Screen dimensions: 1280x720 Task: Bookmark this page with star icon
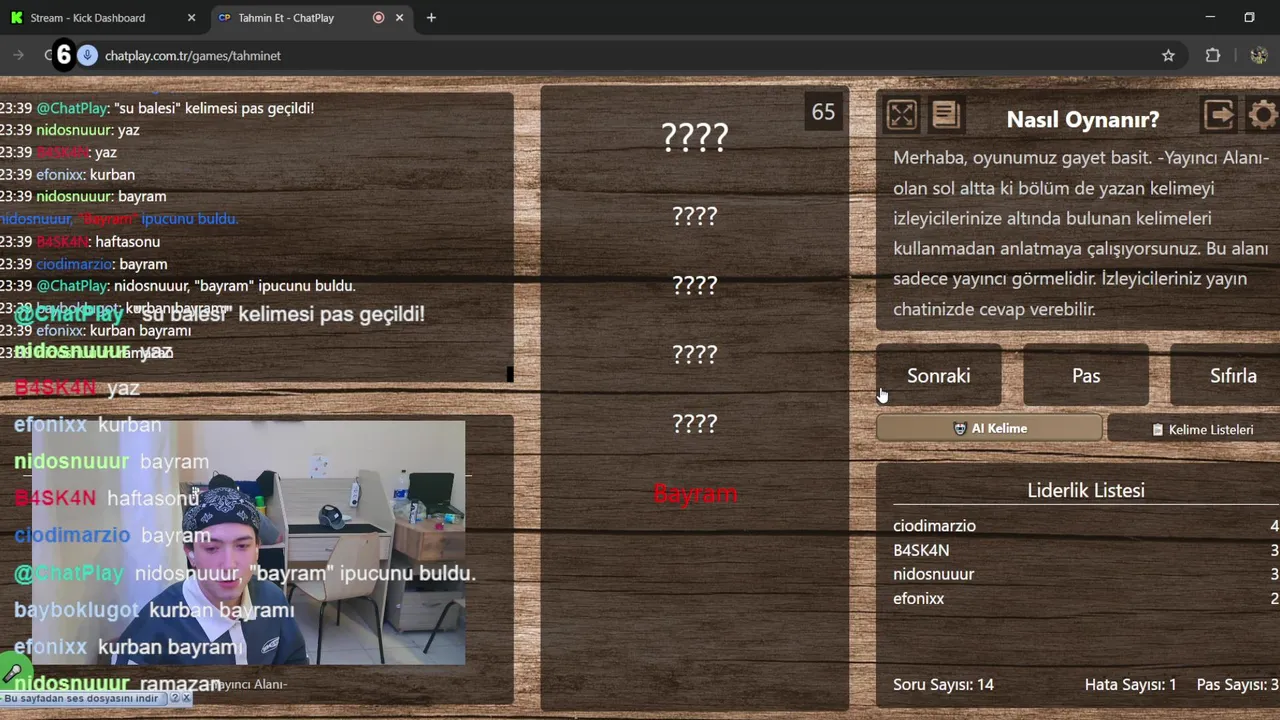[1168, 56]
